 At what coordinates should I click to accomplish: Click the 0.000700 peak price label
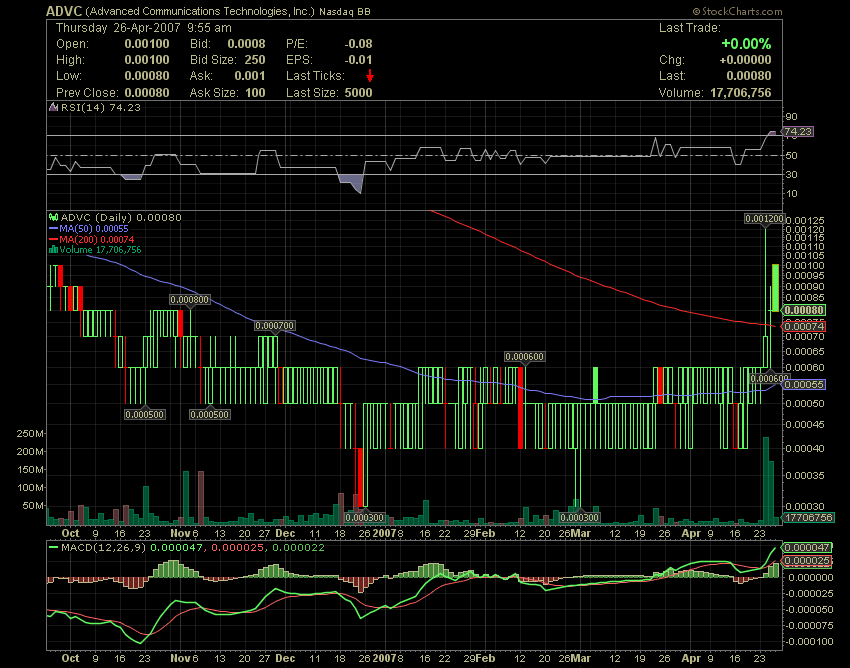(x=275, y=326)
